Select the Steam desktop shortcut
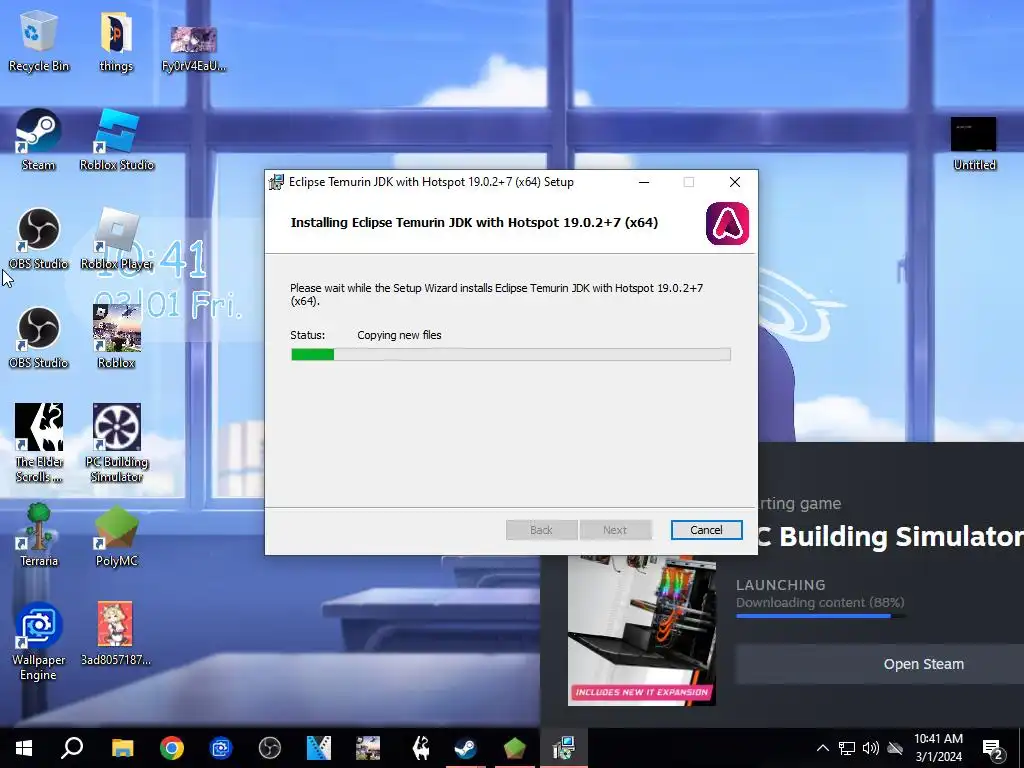Screen dimensions: 1024x768 (39, 140)
